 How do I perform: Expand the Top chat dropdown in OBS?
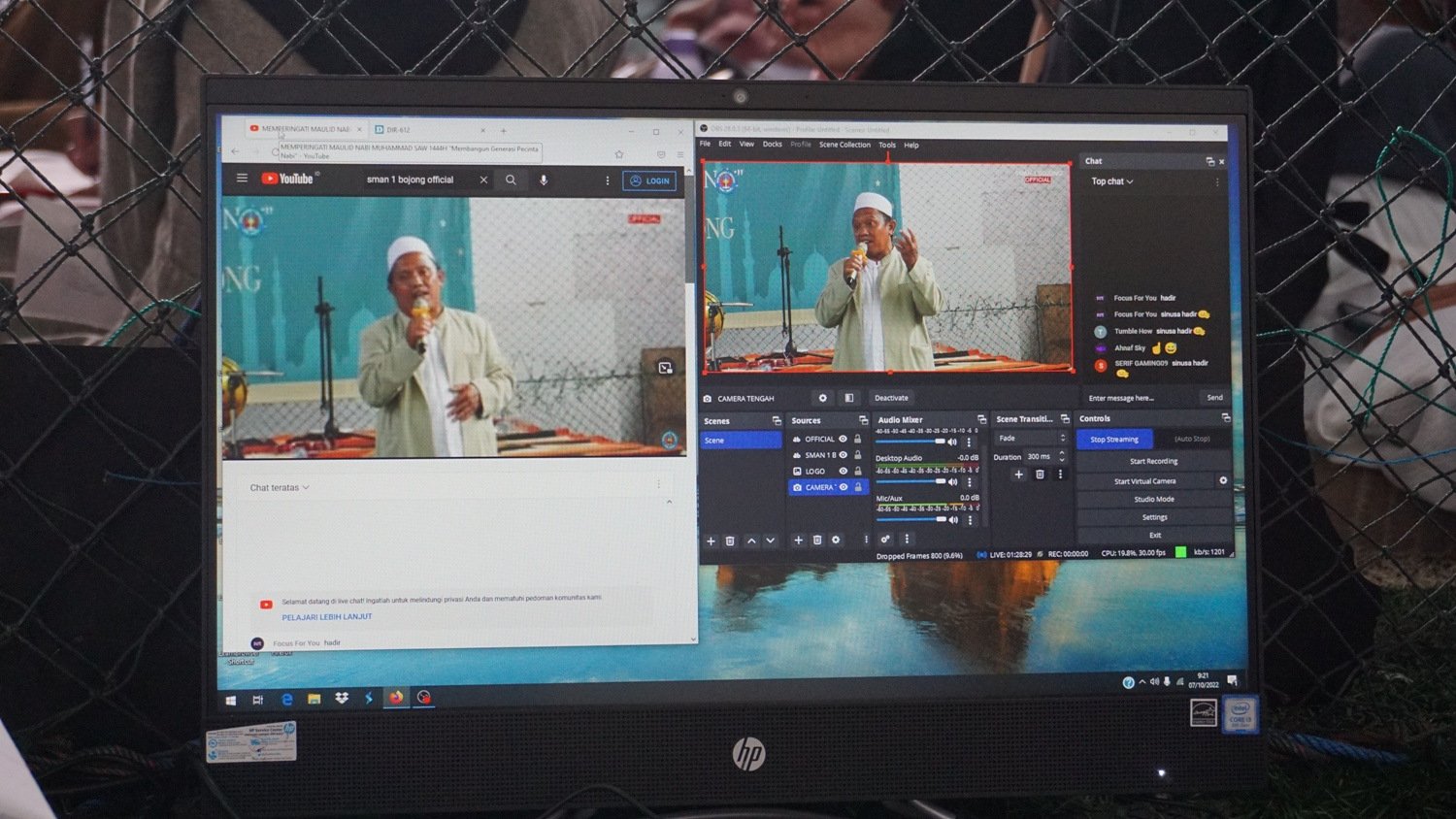coord(1112,181)
